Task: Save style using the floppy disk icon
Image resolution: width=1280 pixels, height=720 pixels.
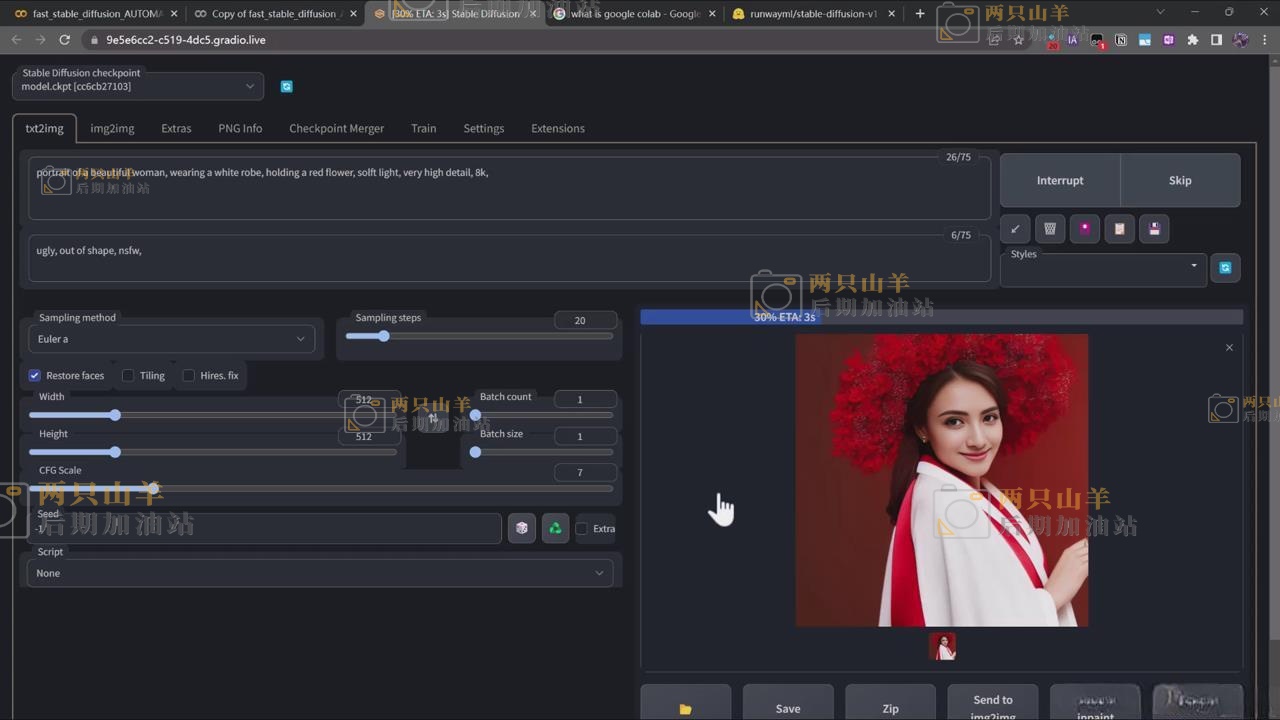Action: [x=1154, y=229]
